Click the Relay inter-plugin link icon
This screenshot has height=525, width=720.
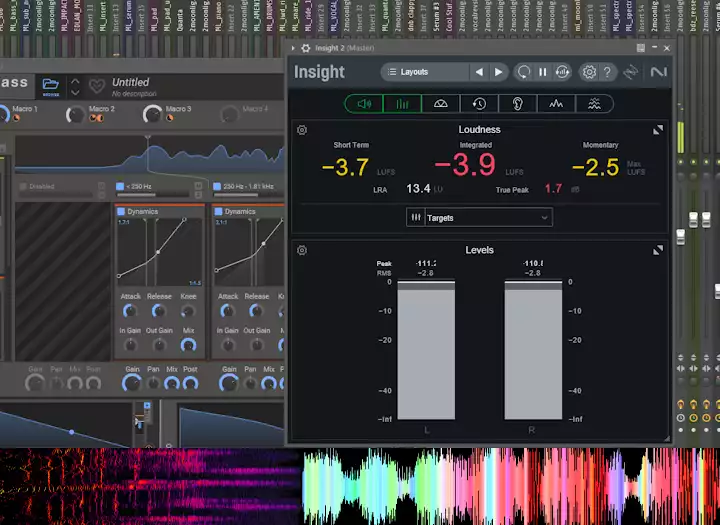tap(631, 72)
